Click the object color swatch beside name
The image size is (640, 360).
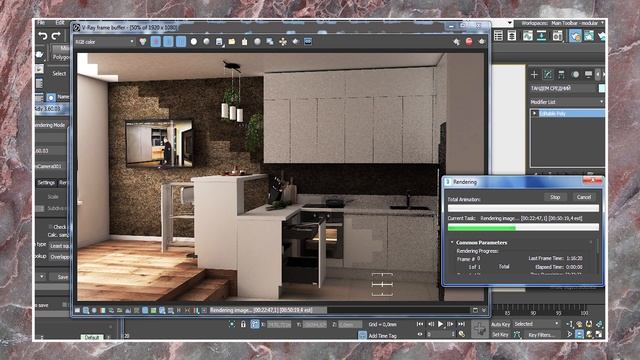(602, 88)
